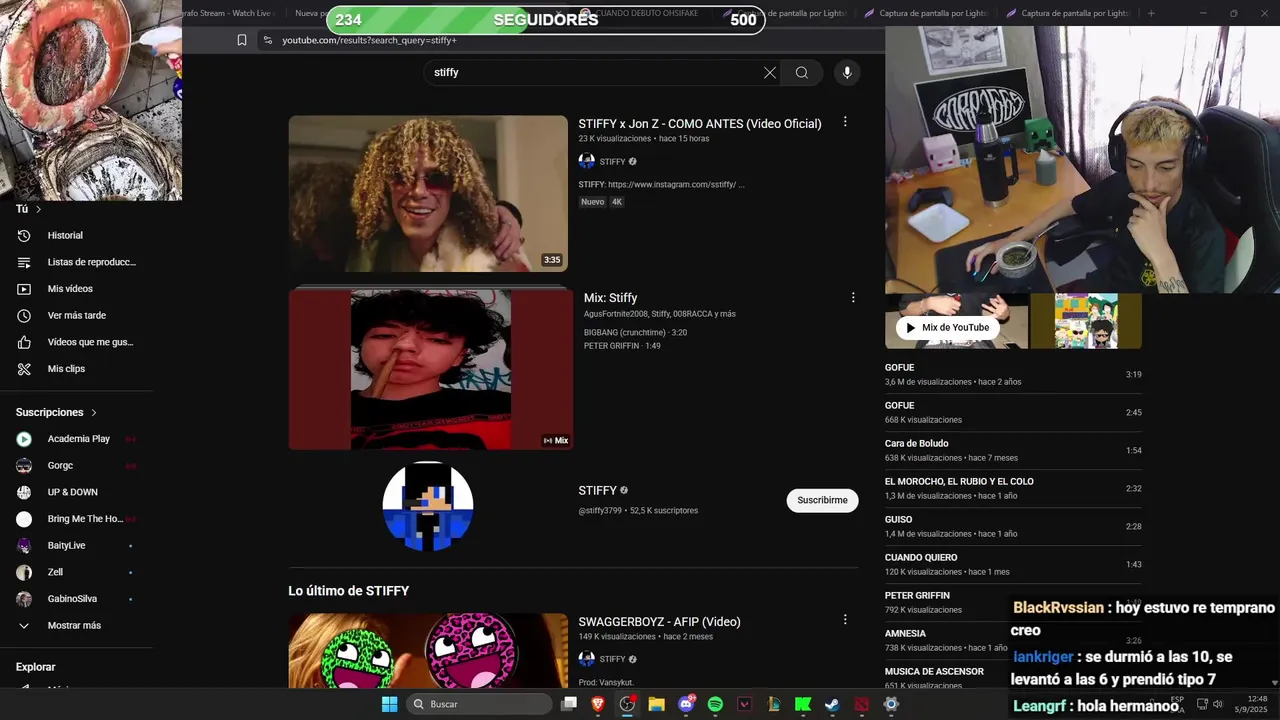The image size is (1280, 720).
Task: Open Discord from taskbar
Action: coord(686,704)
